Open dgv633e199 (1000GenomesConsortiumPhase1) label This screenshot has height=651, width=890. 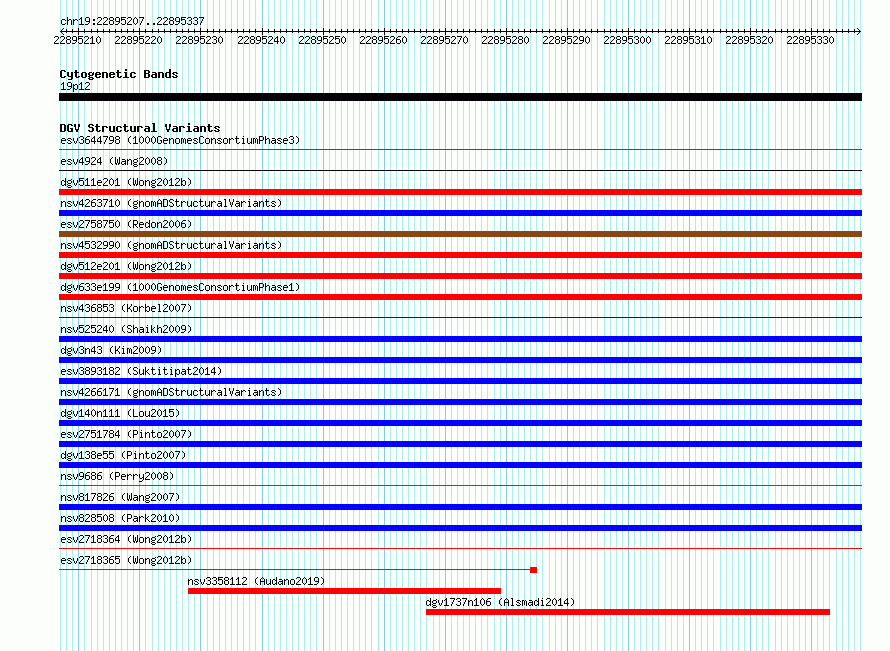click(180, 287)
